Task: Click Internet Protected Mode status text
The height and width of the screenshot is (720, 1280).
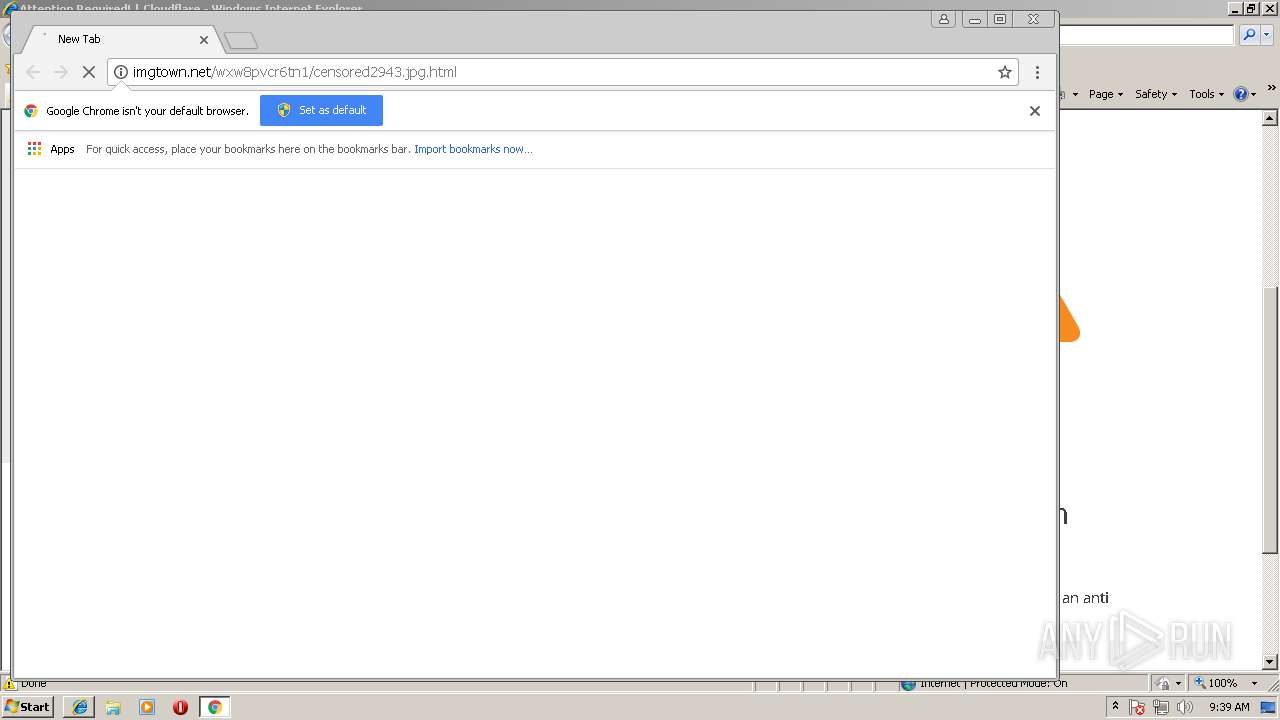Action: pos(993,683)
